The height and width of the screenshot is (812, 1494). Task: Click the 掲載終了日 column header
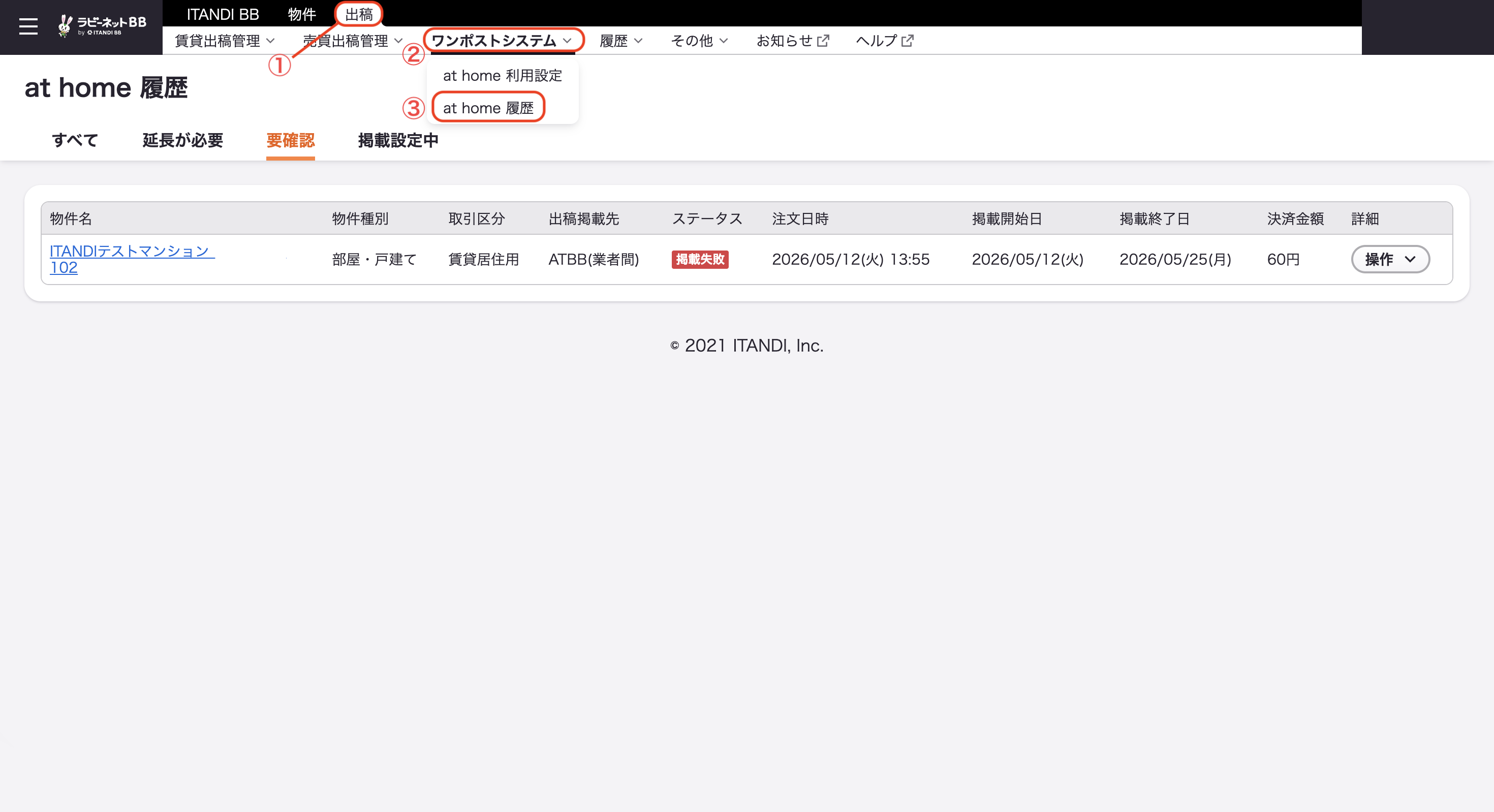pyautogui.click(x=1155, y=218)
